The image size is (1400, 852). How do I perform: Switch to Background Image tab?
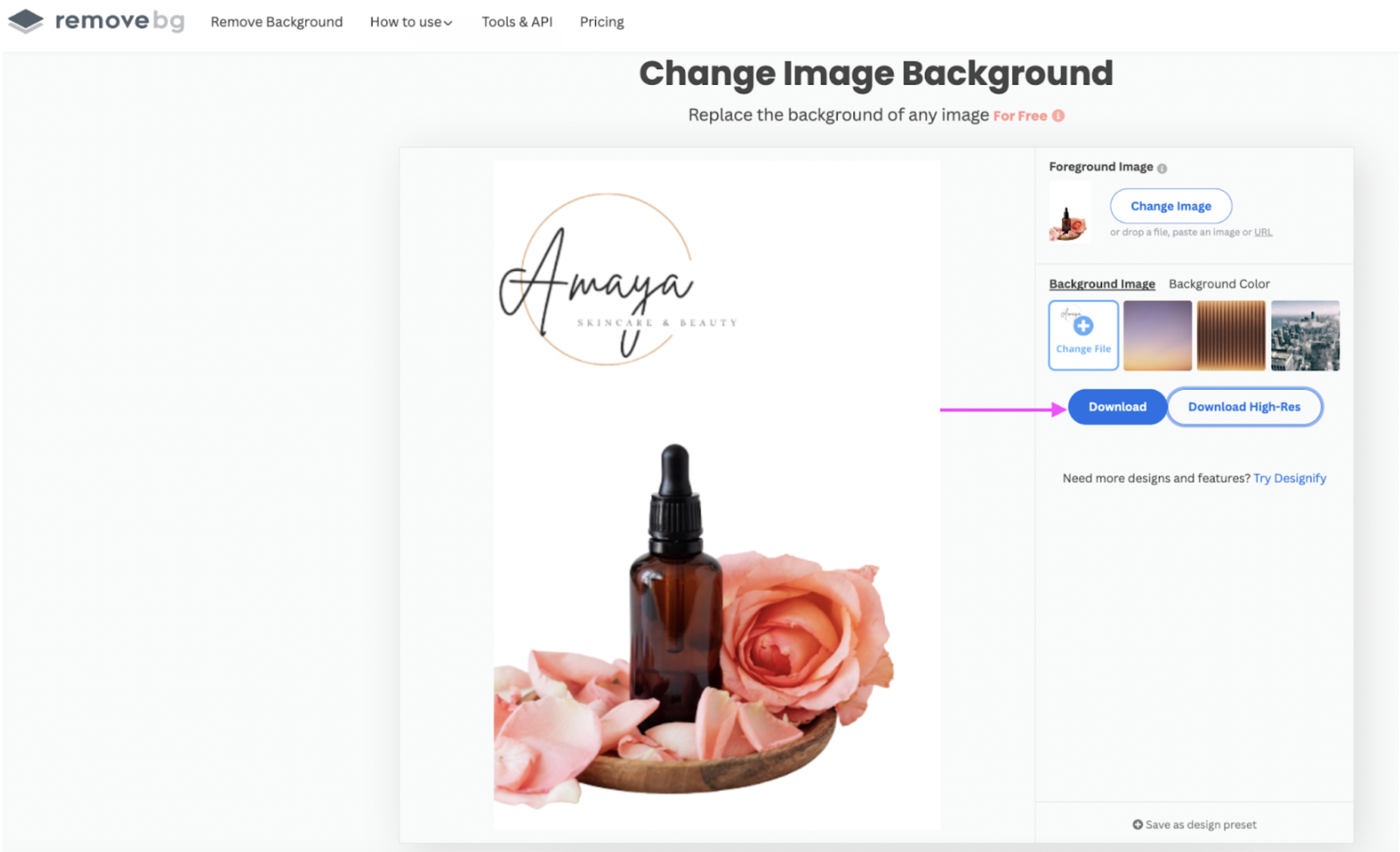click(1100, 283)
